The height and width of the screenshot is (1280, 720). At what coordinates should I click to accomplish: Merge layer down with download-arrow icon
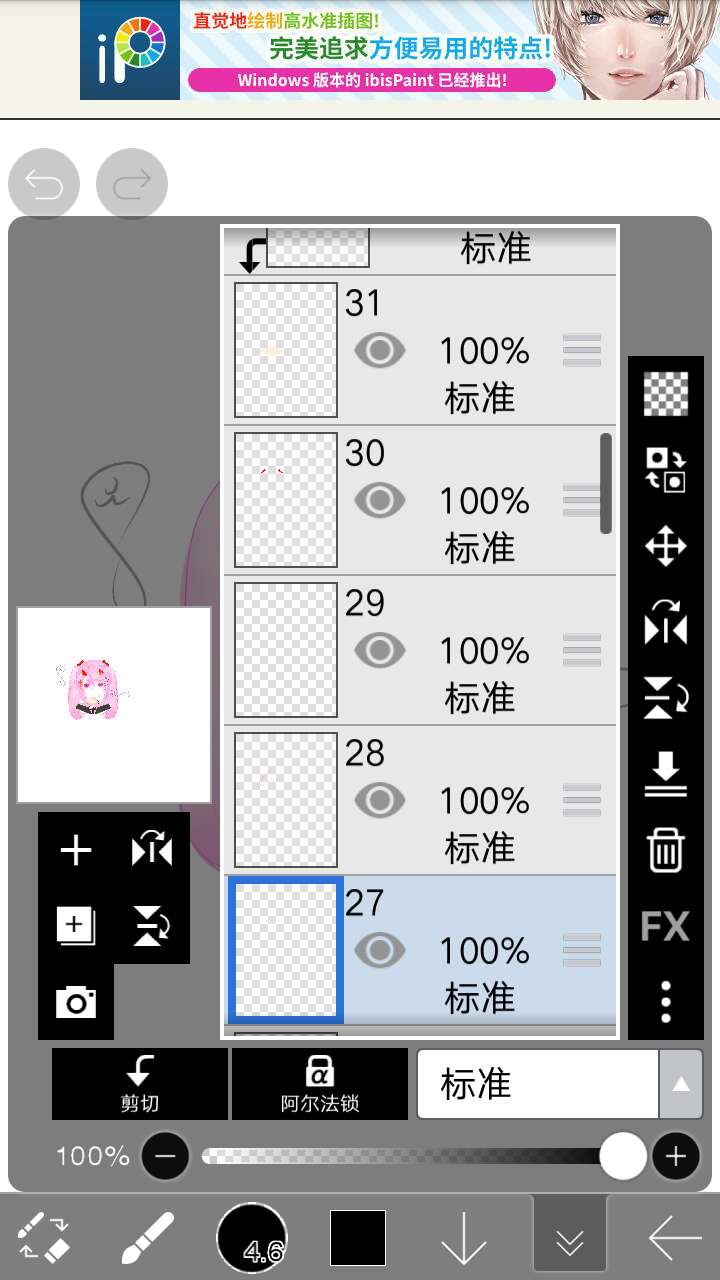tap(666, 775)
